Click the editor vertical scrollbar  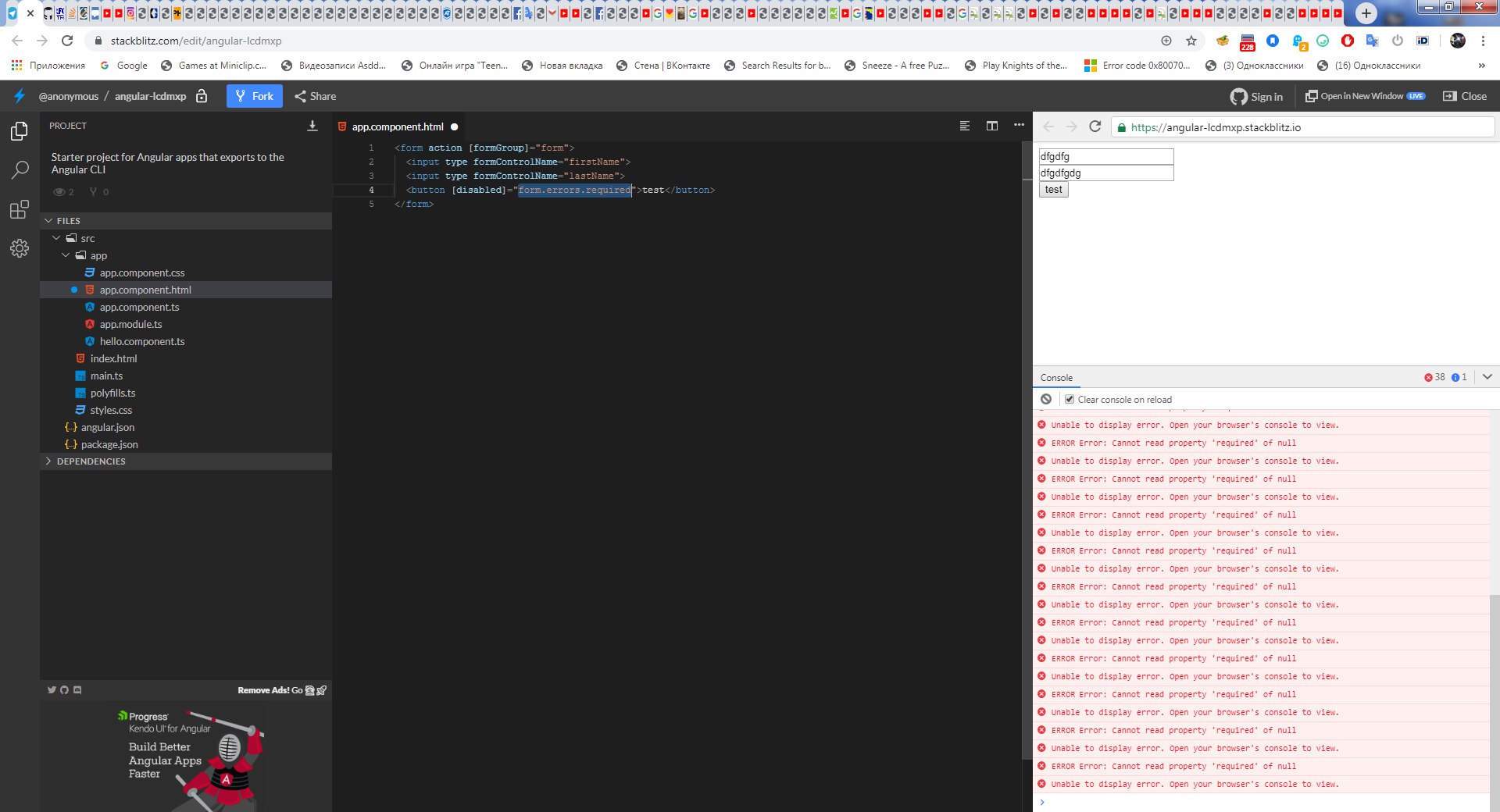click(1027, 451)
